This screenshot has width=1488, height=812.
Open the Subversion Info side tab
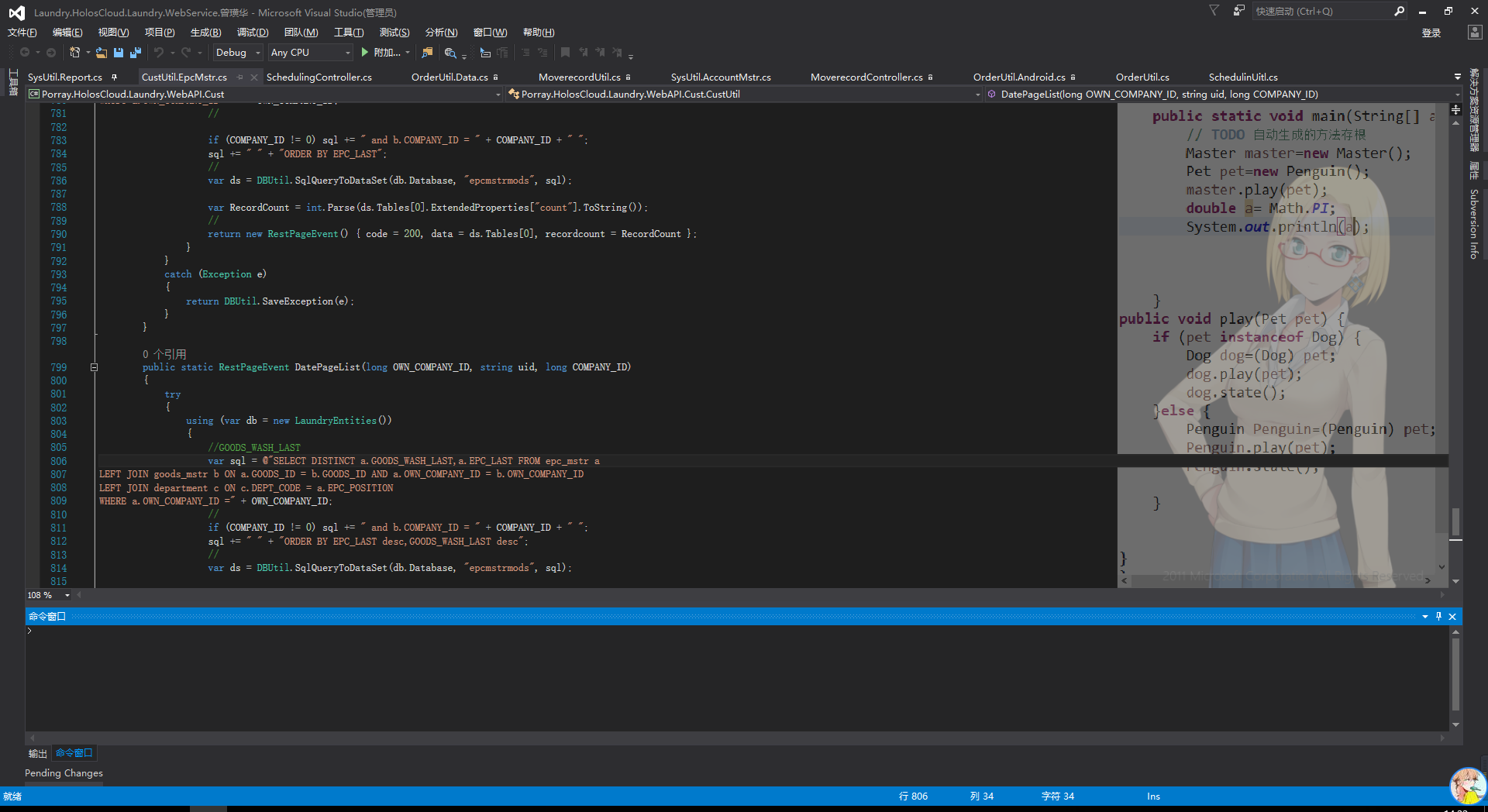pyautogui.click(x=1474, y=224)
